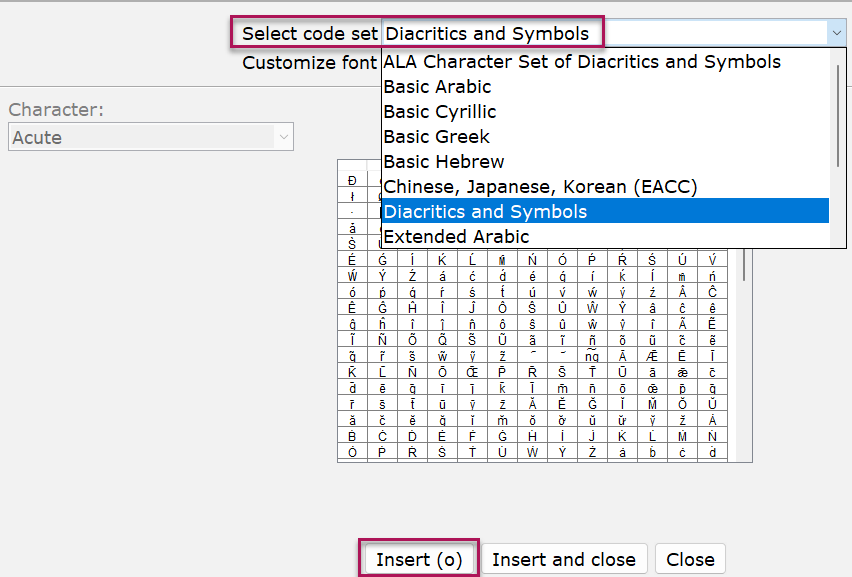Select lowercase ž with caron
This screenshot has height=577, width=852.
(x=682, y=421)
